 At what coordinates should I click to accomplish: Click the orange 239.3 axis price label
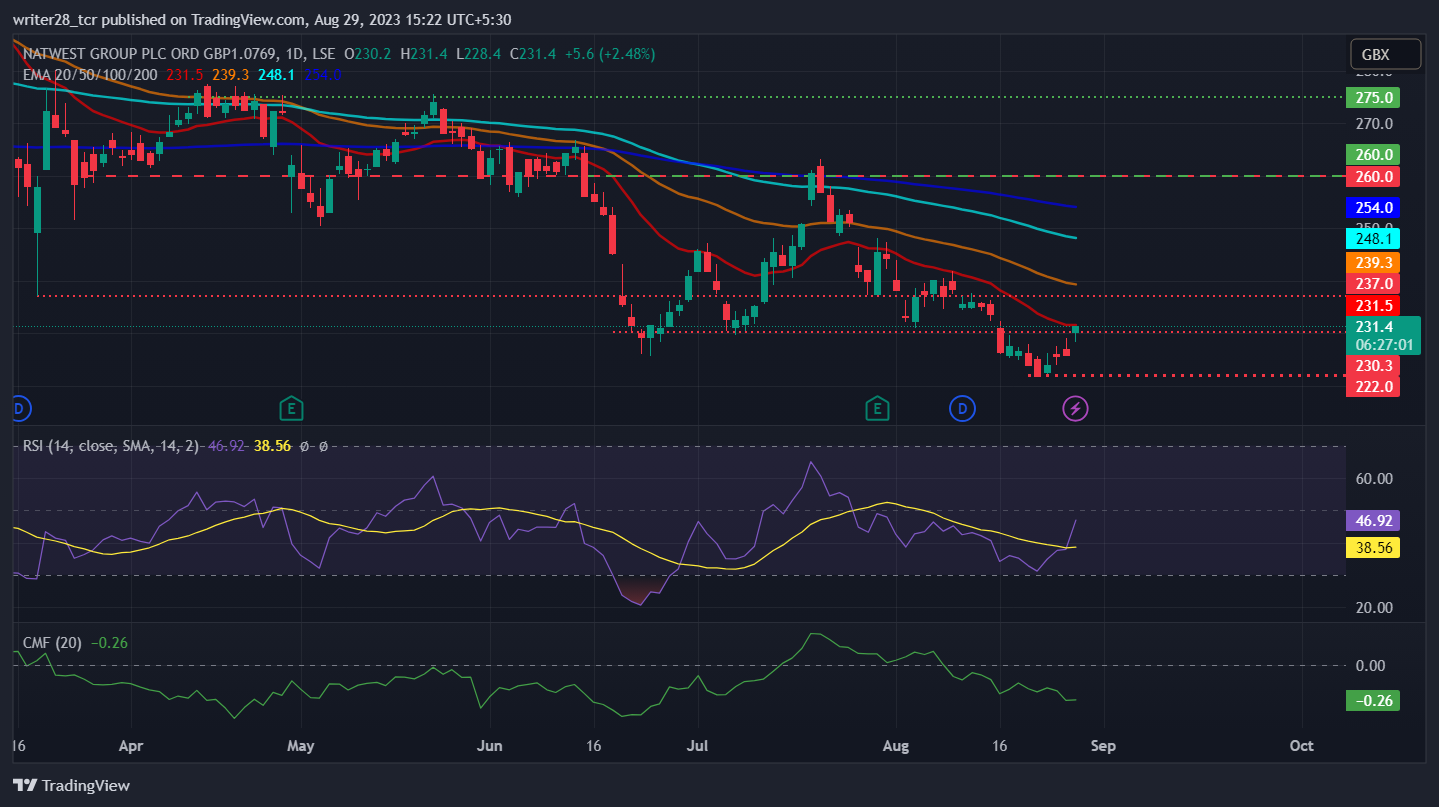click(1373, 262)
